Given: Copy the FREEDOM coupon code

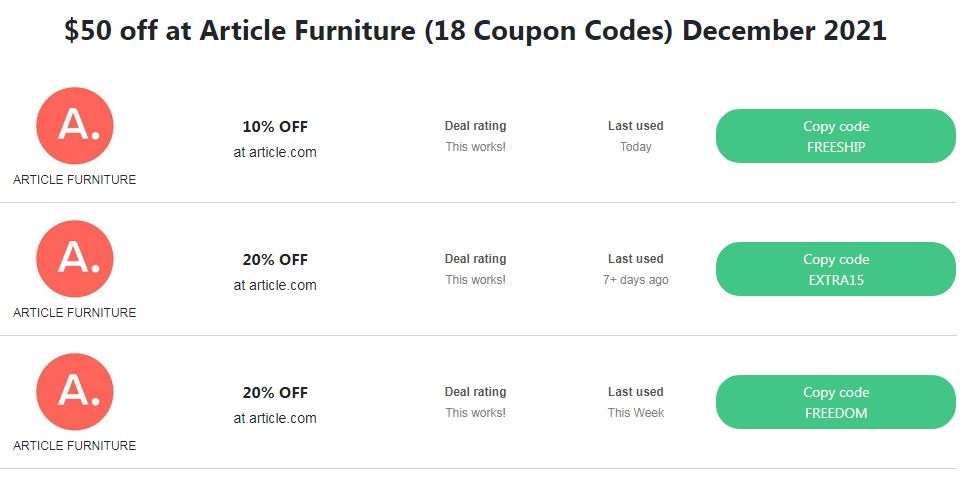Looking at the screenshot, I should tap(835, 402).
